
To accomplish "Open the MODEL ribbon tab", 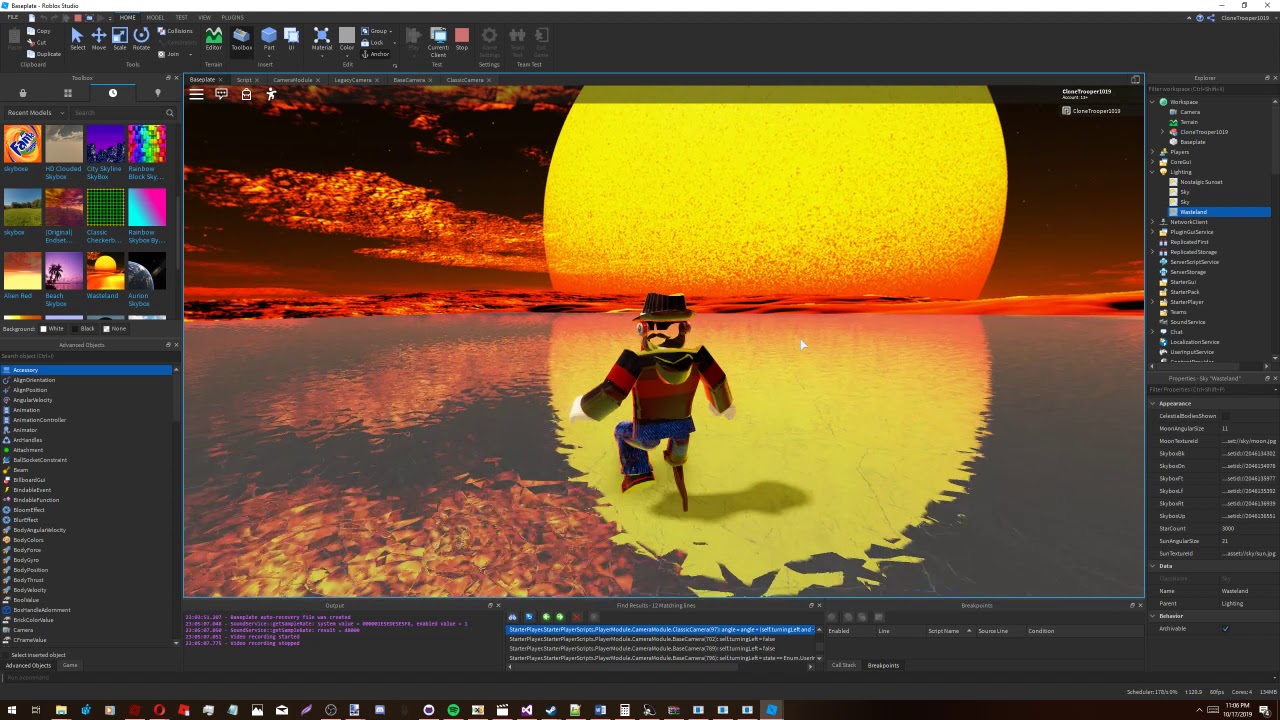I will [155, 17].
